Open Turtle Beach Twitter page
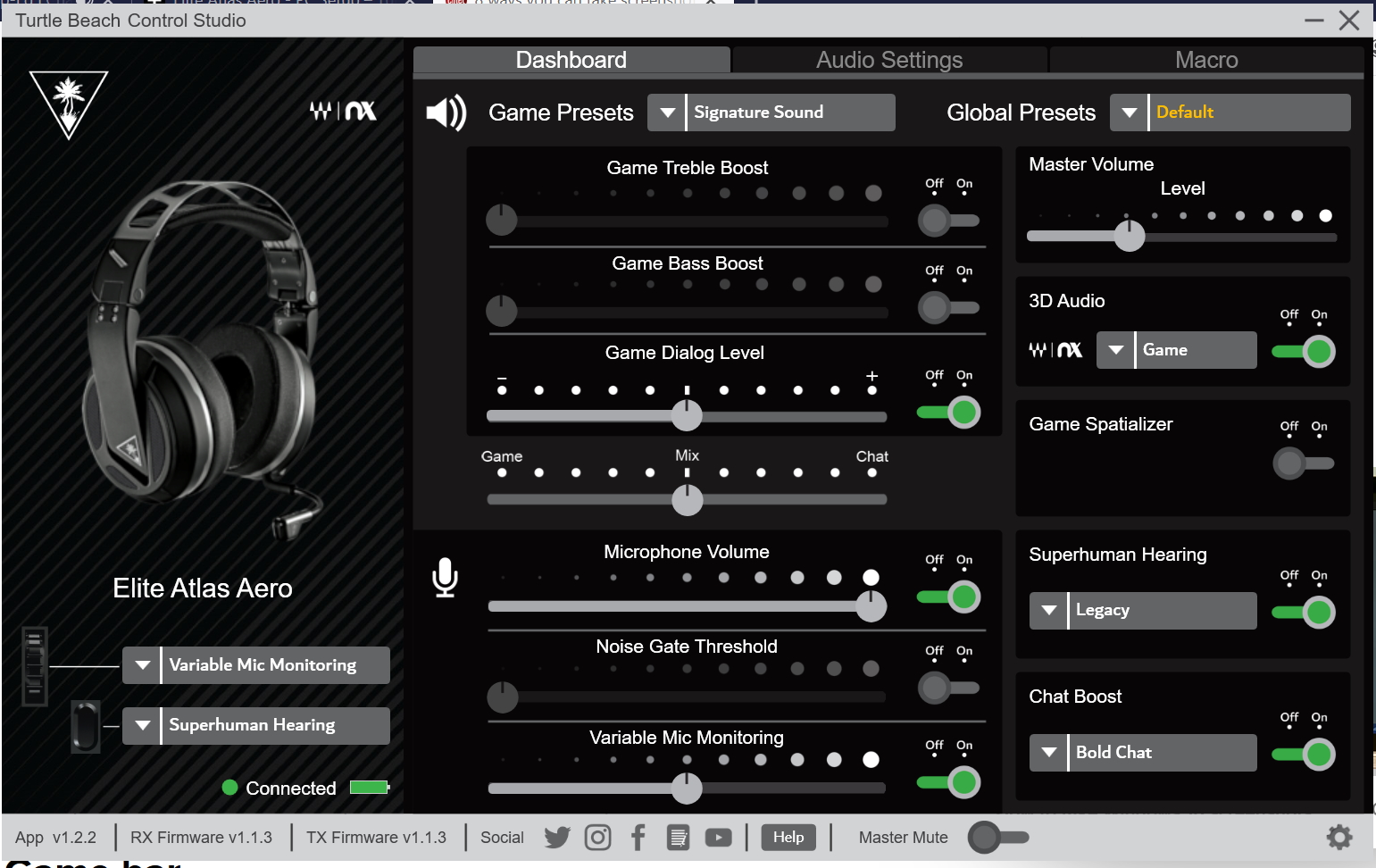The height and width of the screenshot is (868, 1376). [x=557, y=838]
